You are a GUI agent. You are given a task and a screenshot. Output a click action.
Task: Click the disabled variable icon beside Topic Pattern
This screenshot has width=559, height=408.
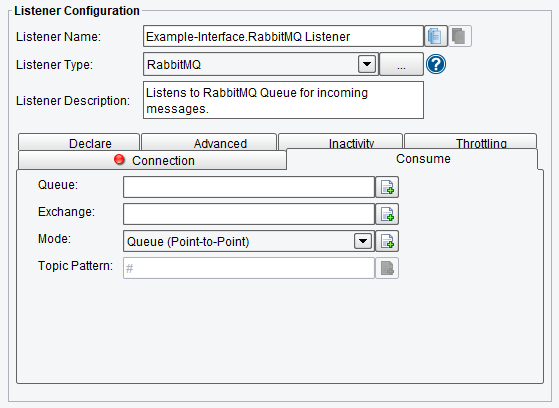[387, 268]
